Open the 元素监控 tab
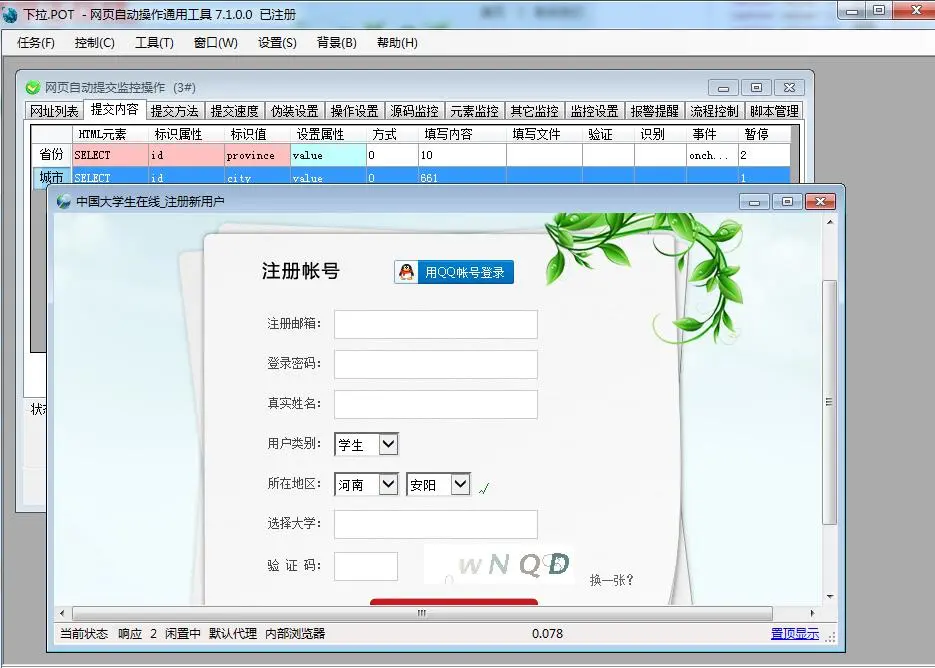 pos(474,111)
